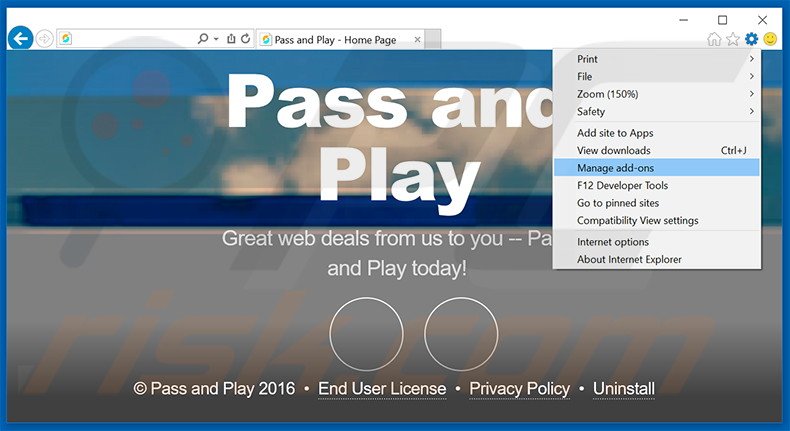
Task: Click Manage add-ons in the menu
Action: pos(657,168)
